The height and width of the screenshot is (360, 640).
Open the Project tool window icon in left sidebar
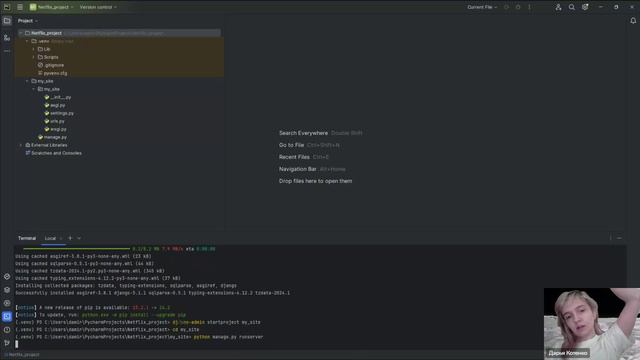coord(7,21)
